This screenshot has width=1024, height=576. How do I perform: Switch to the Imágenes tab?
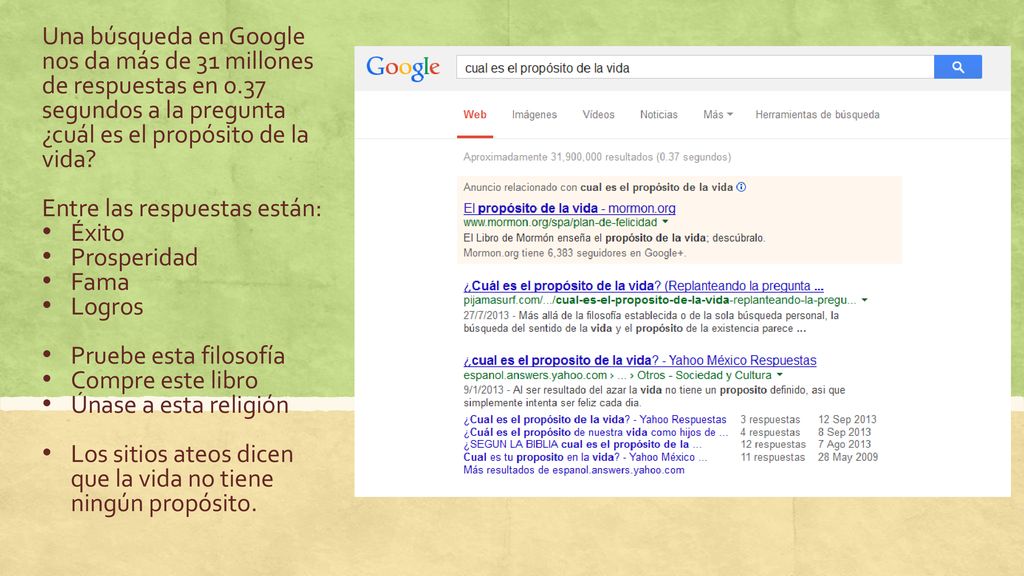click(x=534, y=114)
